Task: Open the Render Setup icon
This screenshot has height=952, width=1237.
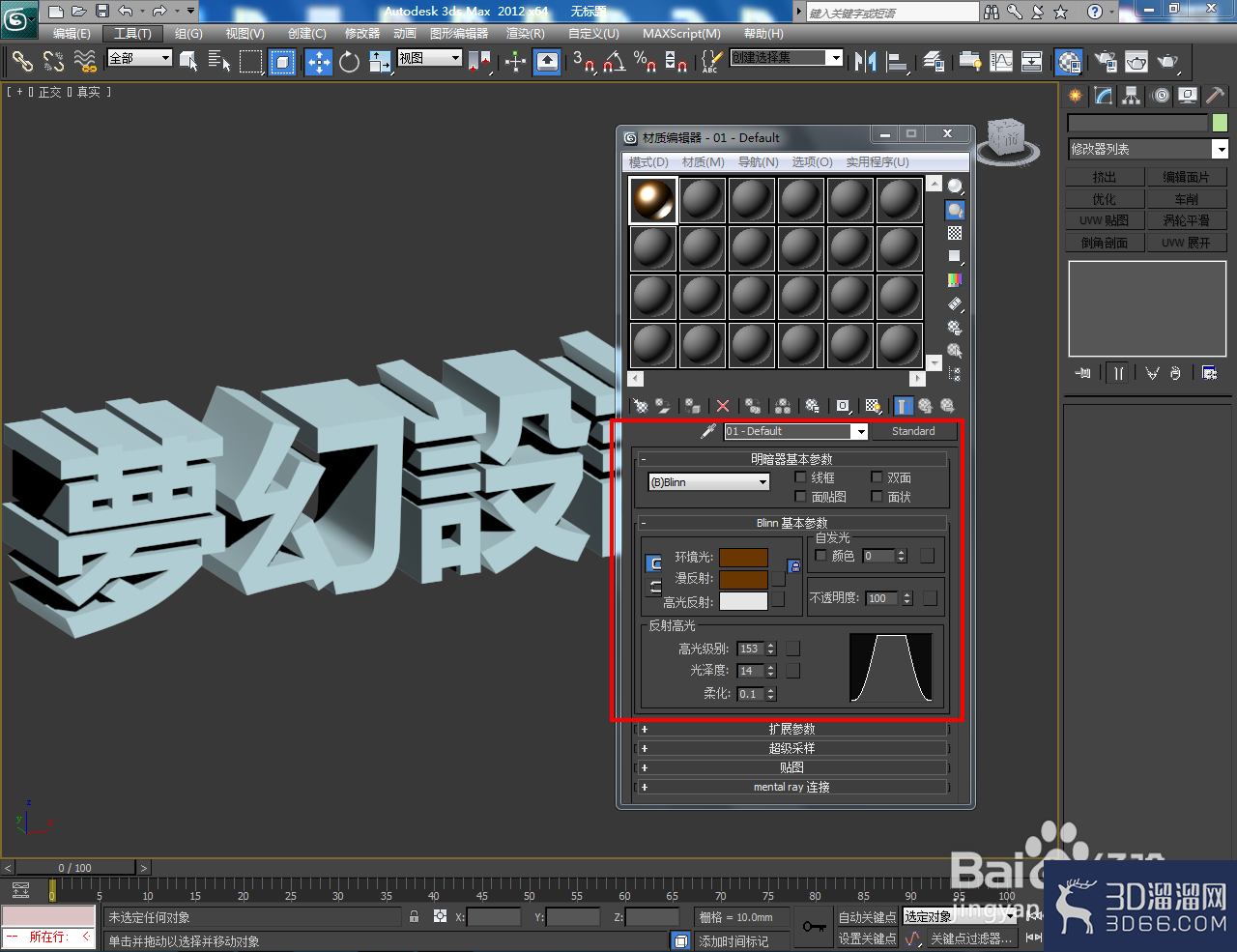Action: point(1105,62)
